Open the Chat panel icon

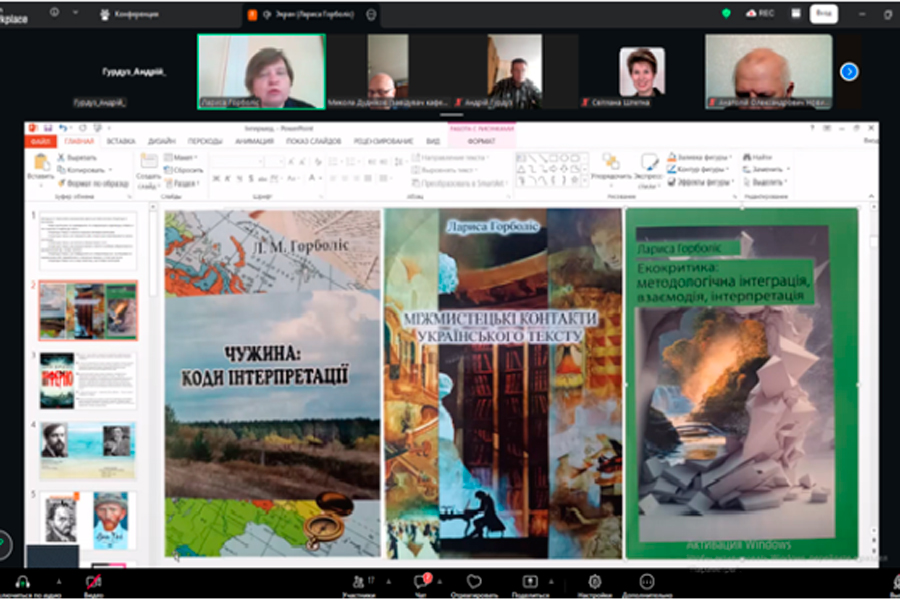click(421, 581)
